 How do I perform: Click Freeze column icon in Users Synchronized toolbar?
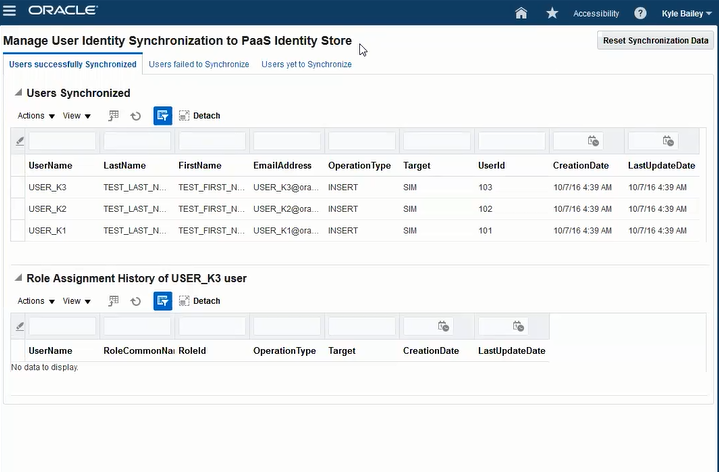click(113, 116)
